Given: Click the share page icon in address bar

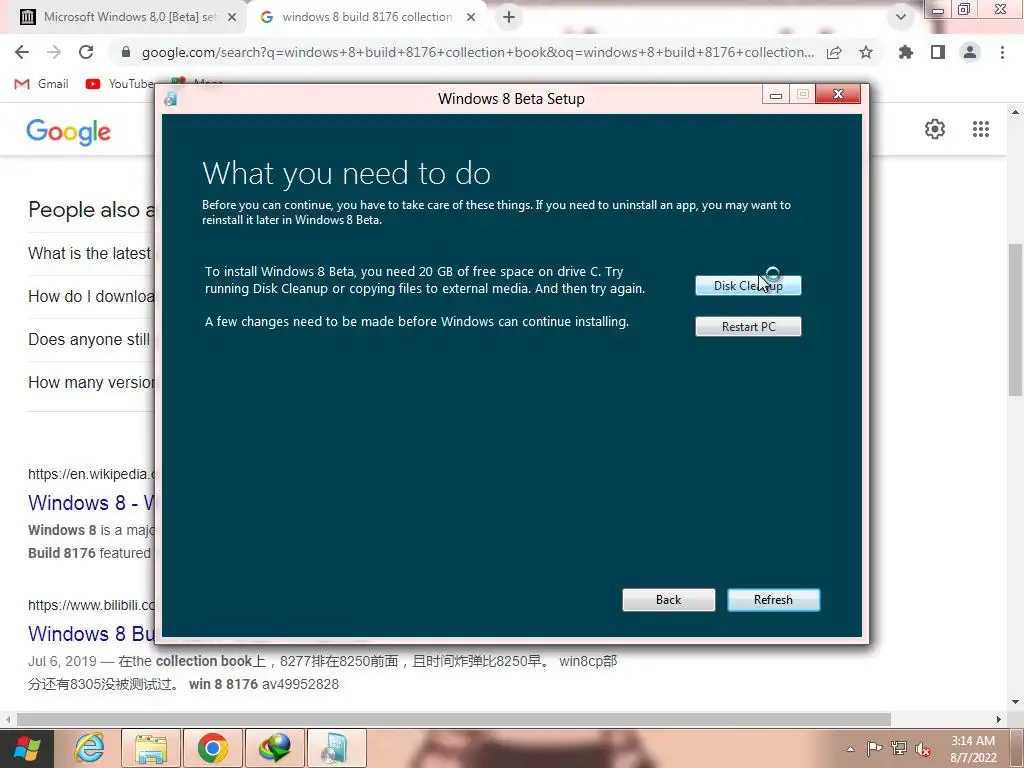Looking at the screenshot, I should (834, 52).
